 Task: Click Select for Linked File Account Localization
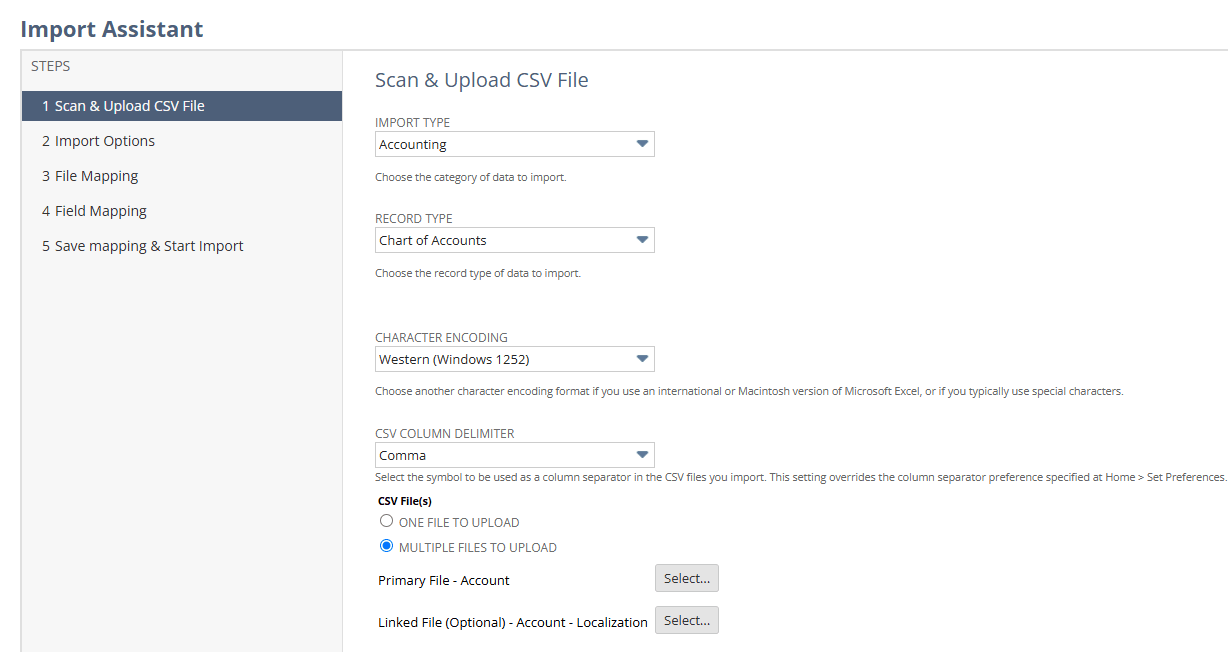[687, 620]
